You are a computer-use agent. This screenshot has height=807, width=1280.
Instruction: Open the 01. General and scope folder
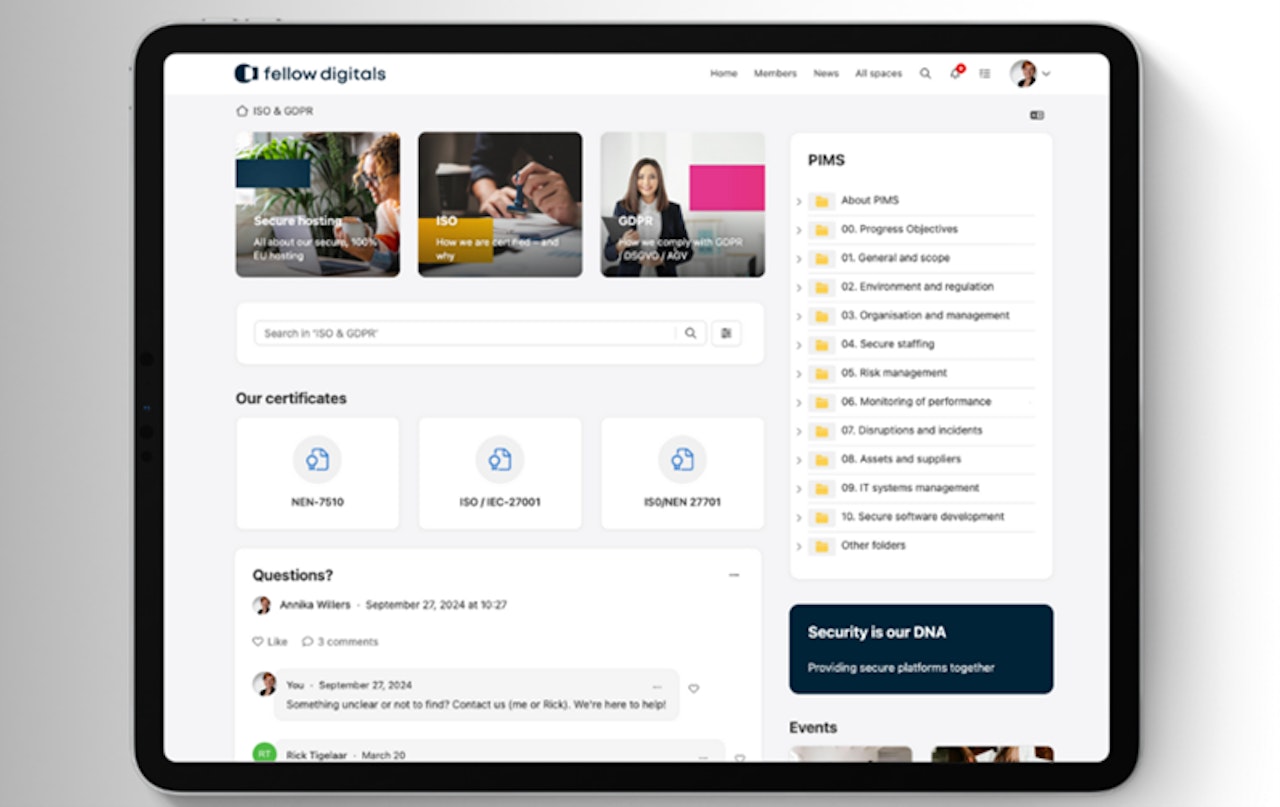pyautogui.click(x=895, y=258)
